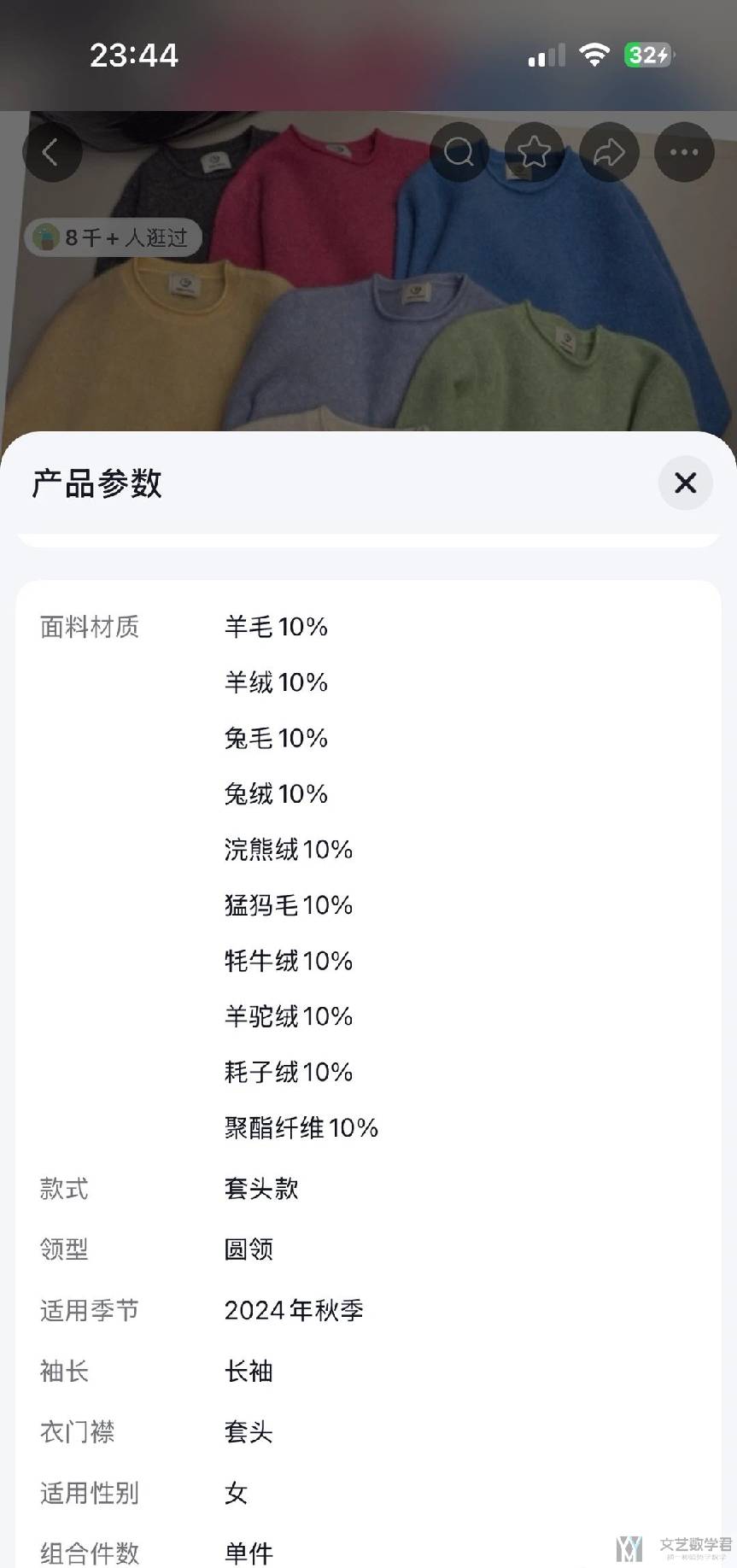Tap the 产品参数 panel title
The width and height of the screenshot is (737, 1568).
click(x=97, y=483)
